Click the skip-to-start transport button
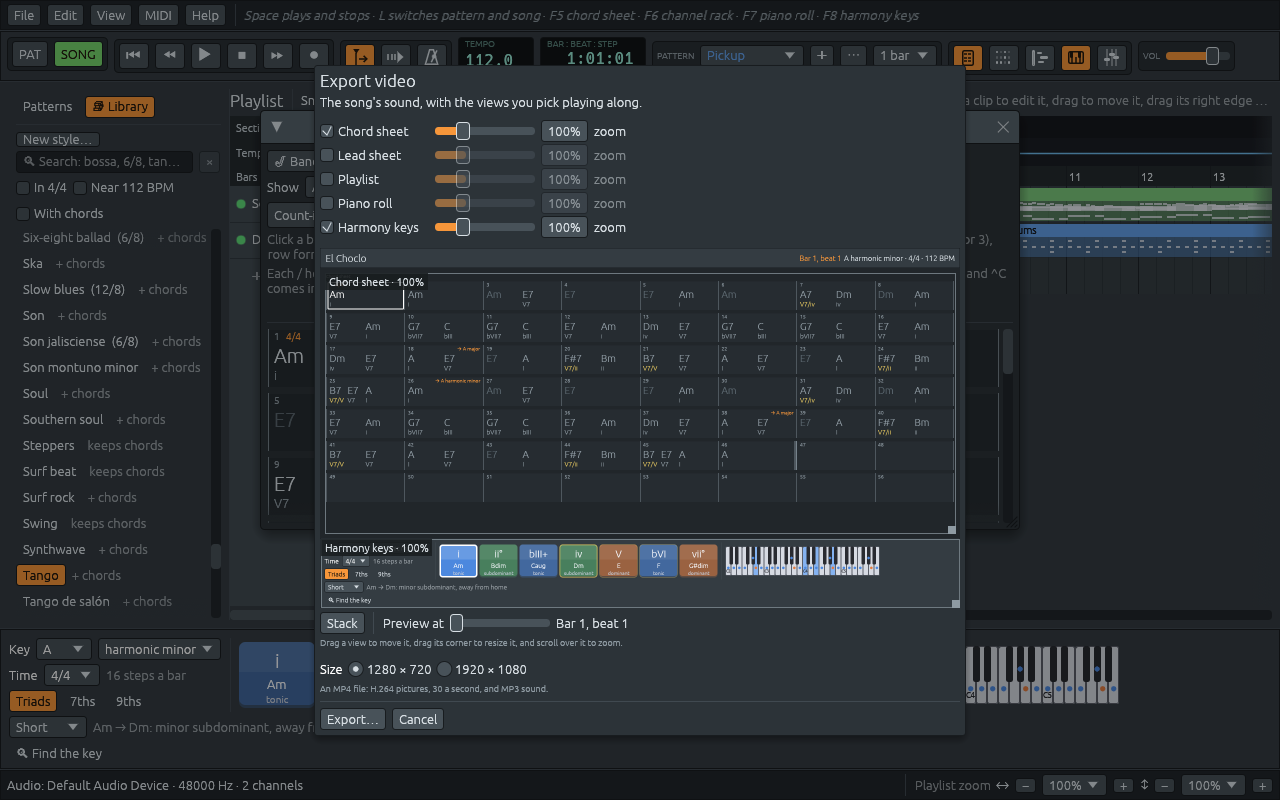 pos(133,55)
